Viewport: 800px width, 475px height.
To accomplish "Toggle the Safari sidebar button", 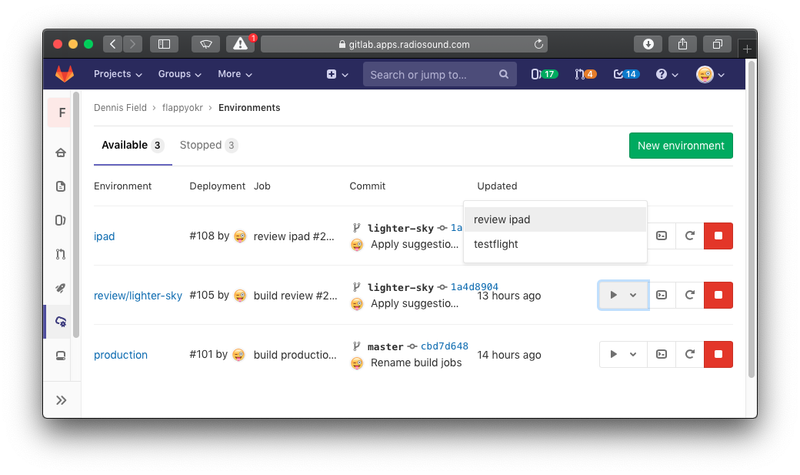I will click(164, 44).
